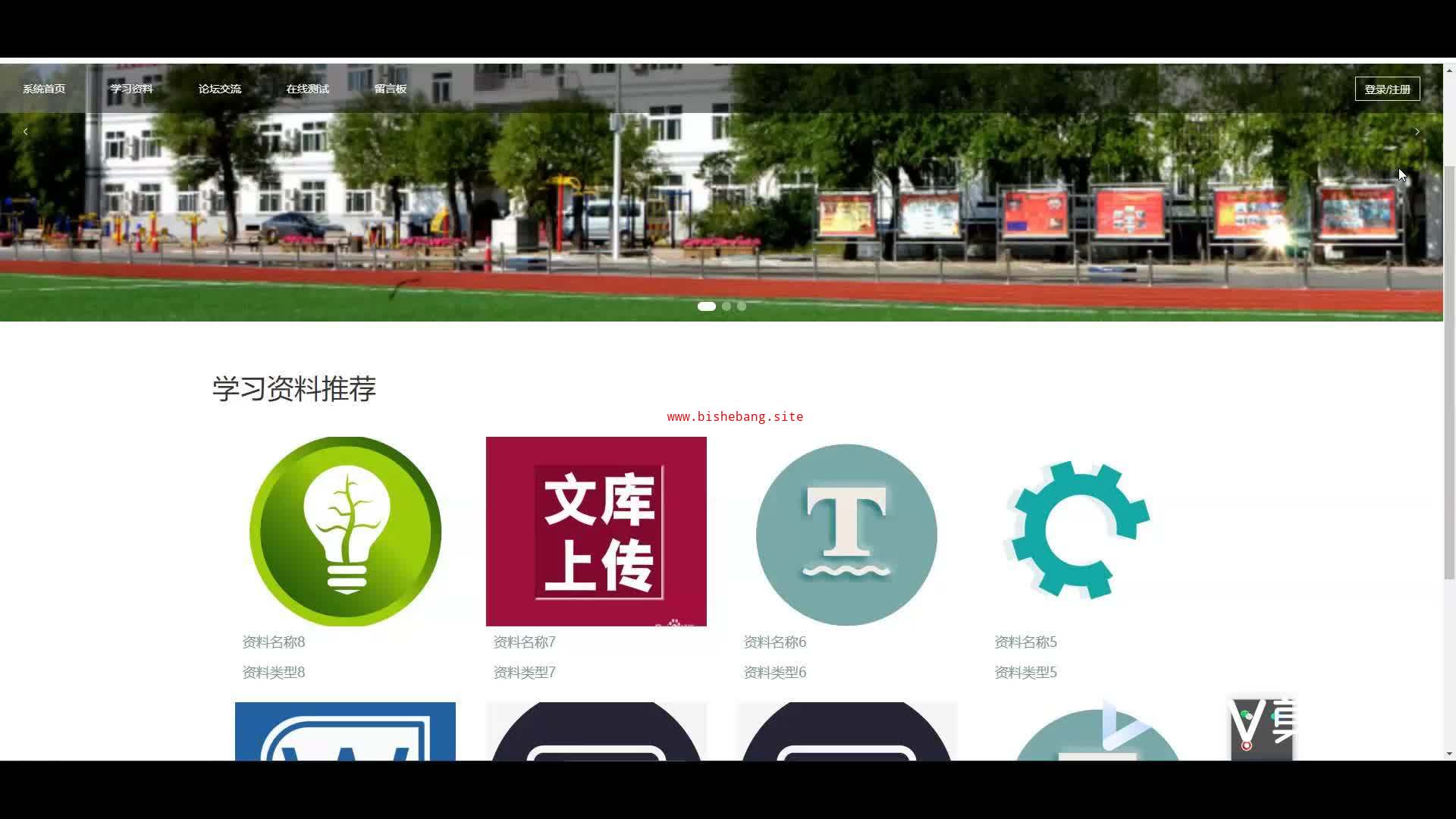Open the 资料名称7 title link
Image resolution: width=1456 pixels, height=819 pixels.
pyautogui.click(x=524, y=642)
